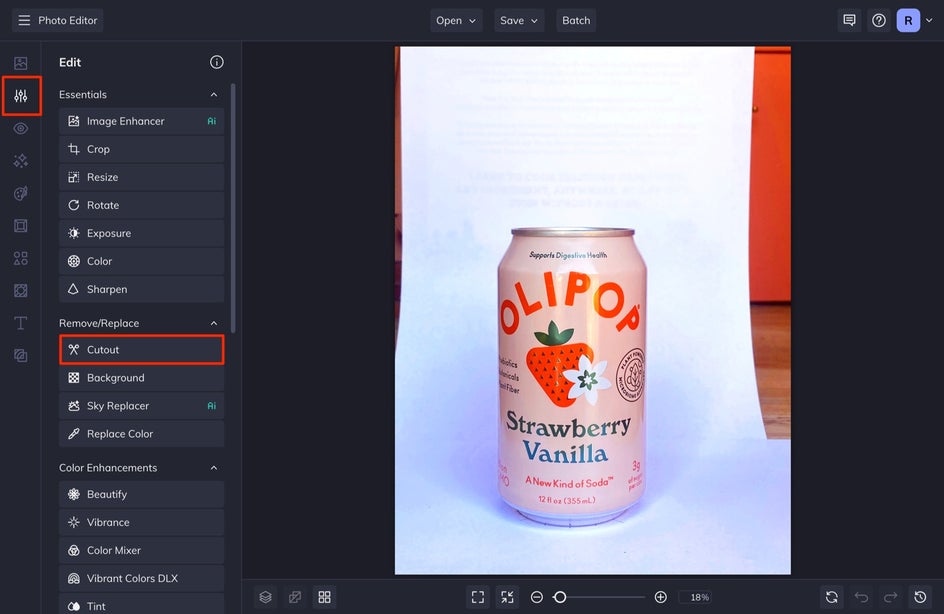This screenshot has width=944, height=614.
Task: Choose the Sky Replacer tool
Action: [x=141, y=406]
